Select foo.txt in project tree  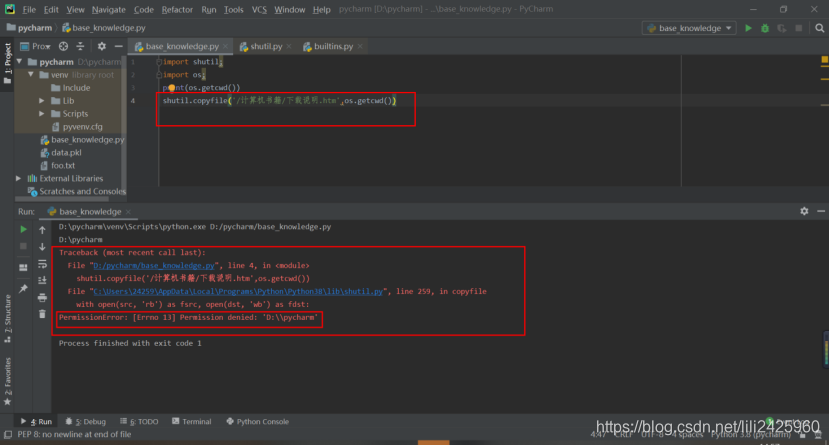(62, 166)
